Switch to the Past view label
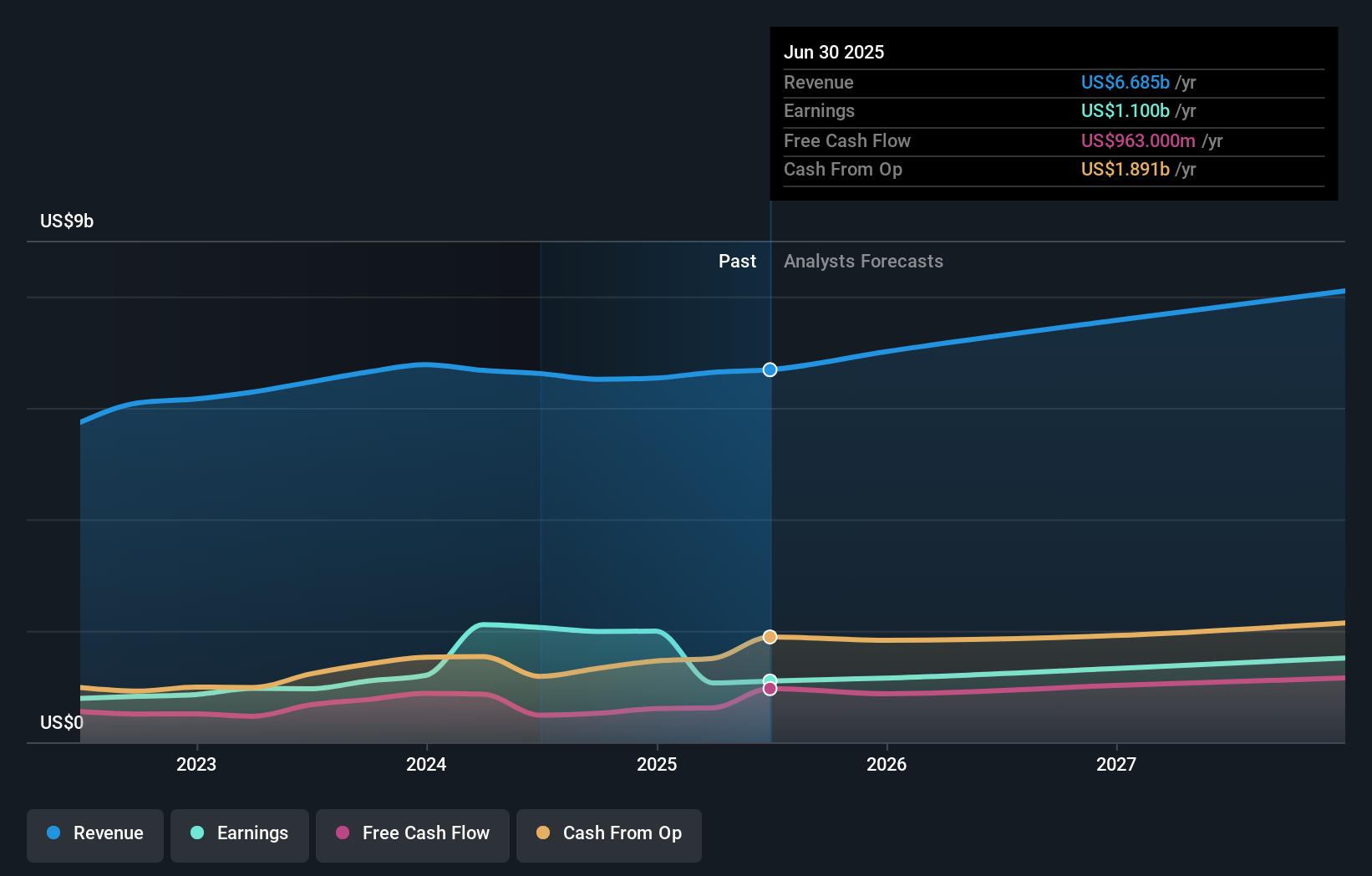1372x876 pixels. tap(737, 261)
